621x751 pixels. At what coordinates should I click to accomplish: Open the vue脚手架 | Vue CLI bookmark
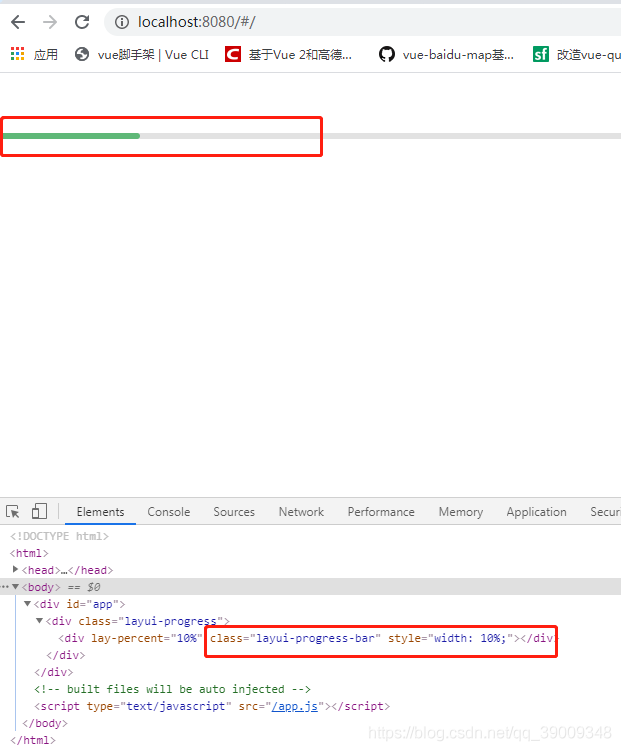click(153, 55)
